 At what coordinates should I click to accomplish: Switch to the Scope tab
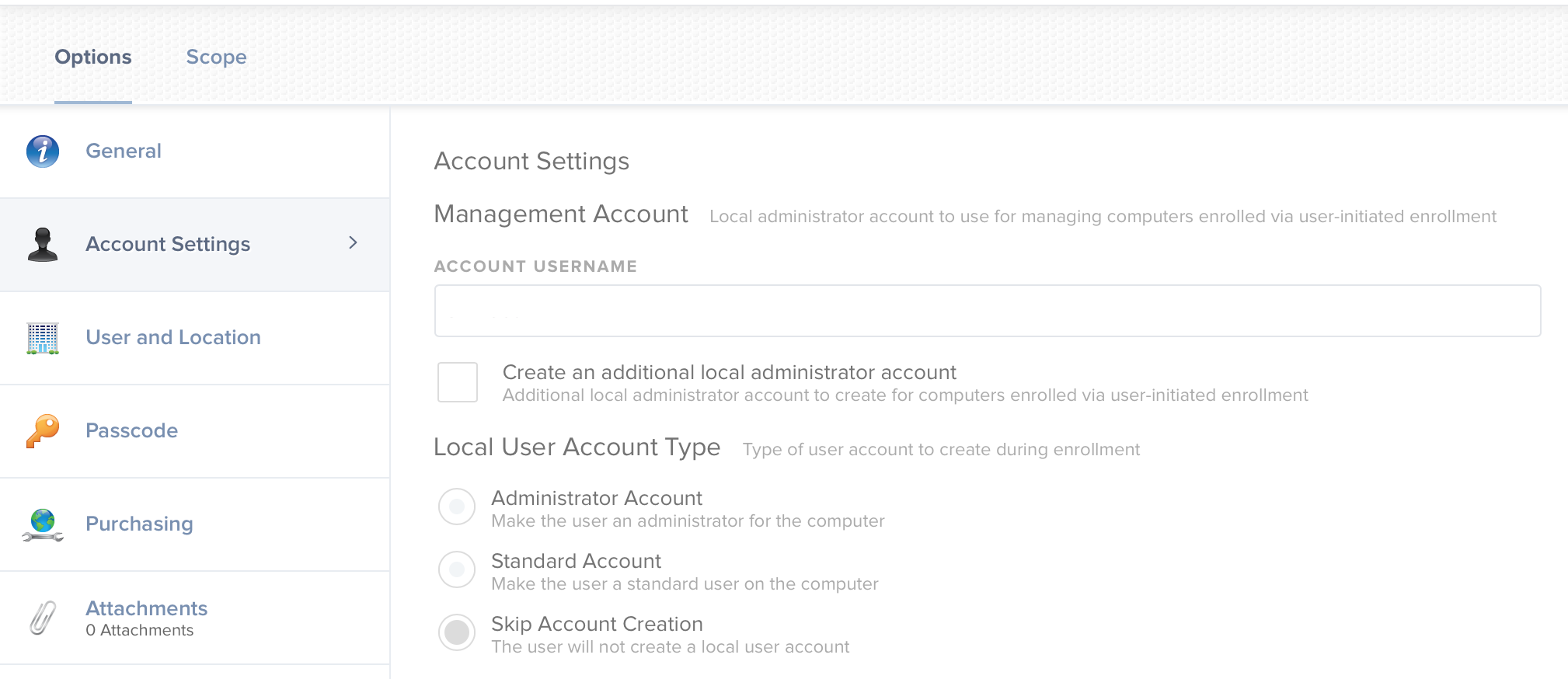coord(216,57)
